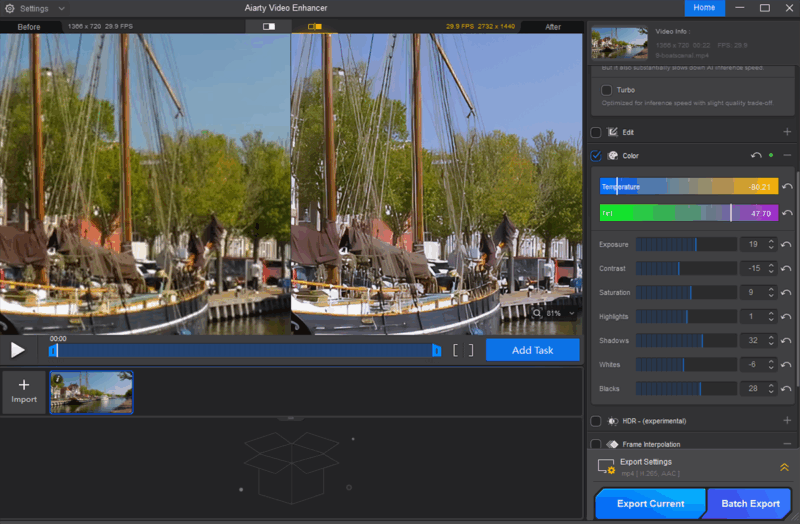The image size is (800, 524).
Task: Reset the Blacks adjustment
Action: tap(788, 389)
